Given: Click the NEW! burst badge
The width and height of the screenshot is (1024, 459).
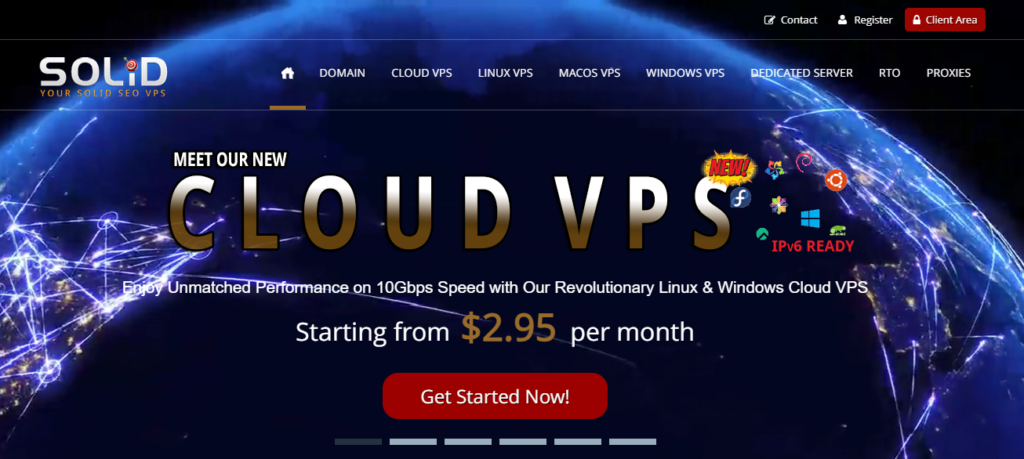Looking at the screenshot, I should click(x=729, y=168).
